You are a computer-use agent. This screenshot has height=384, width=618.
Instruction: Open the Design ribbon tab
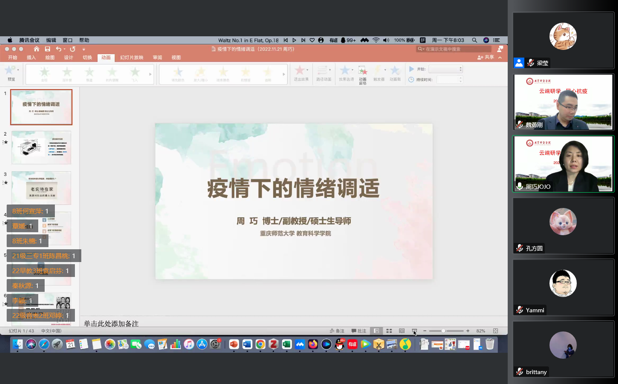pos(69,58)
